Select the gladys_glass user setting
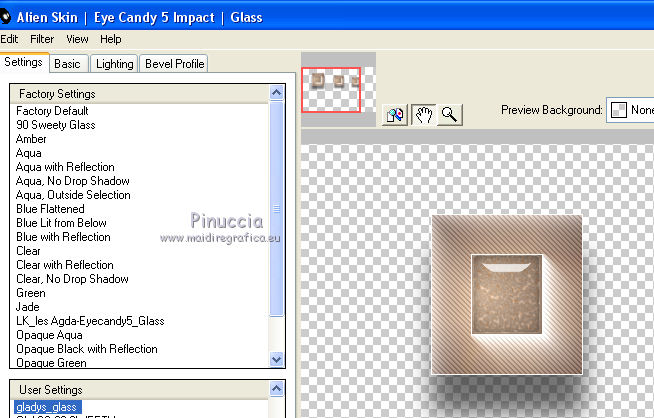Image resolution: width=654 pixels, height=418 pixels. click(47, 407)
